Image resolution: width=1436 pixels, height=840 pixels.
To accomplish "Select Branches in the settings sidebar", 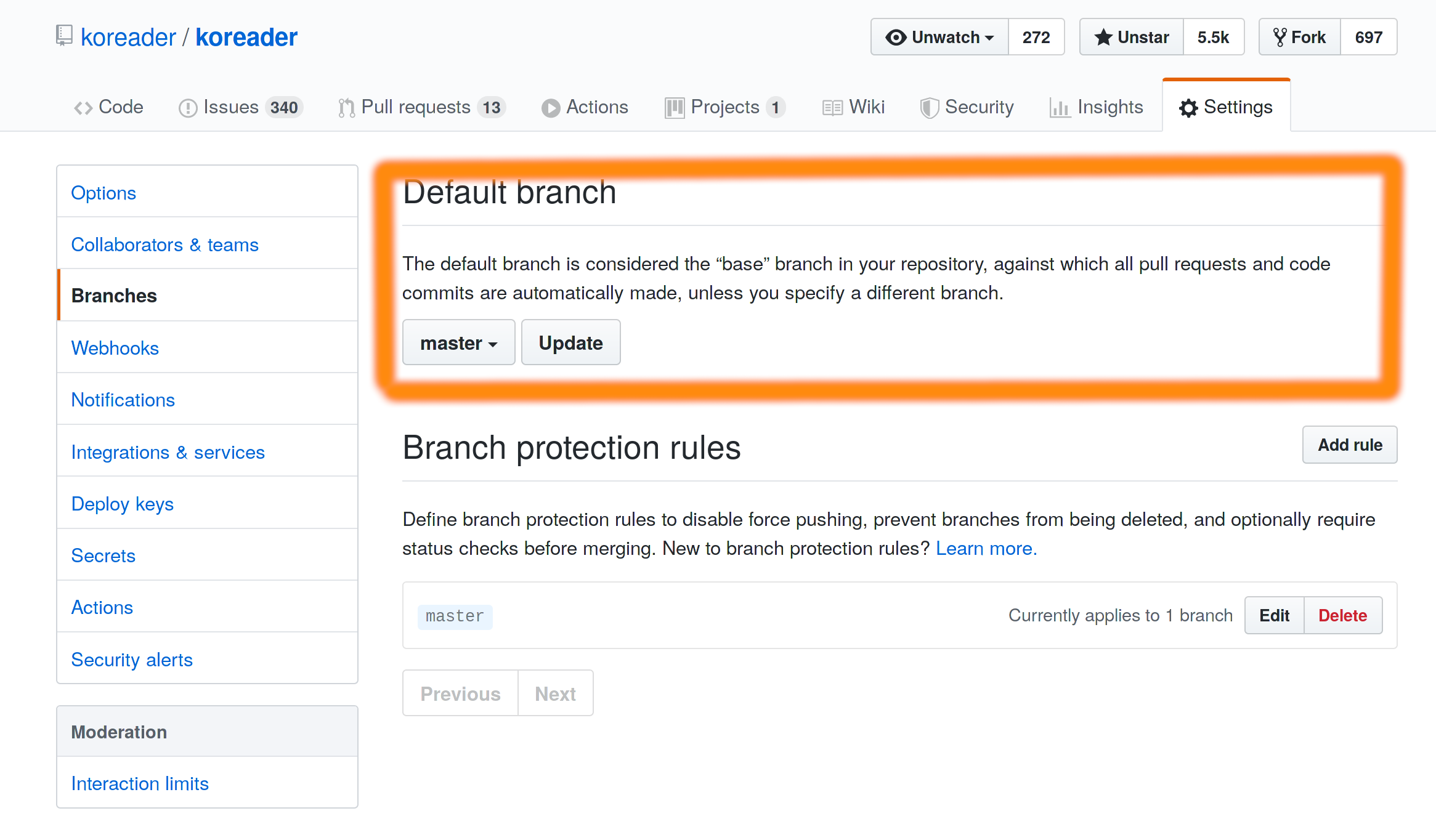I will click(x=207, y=296).
